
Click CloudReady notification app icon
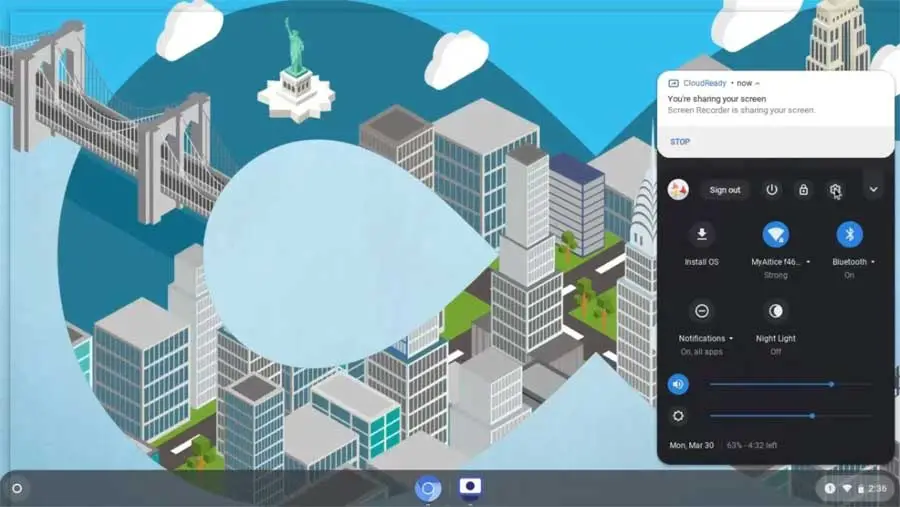[673, 83]
